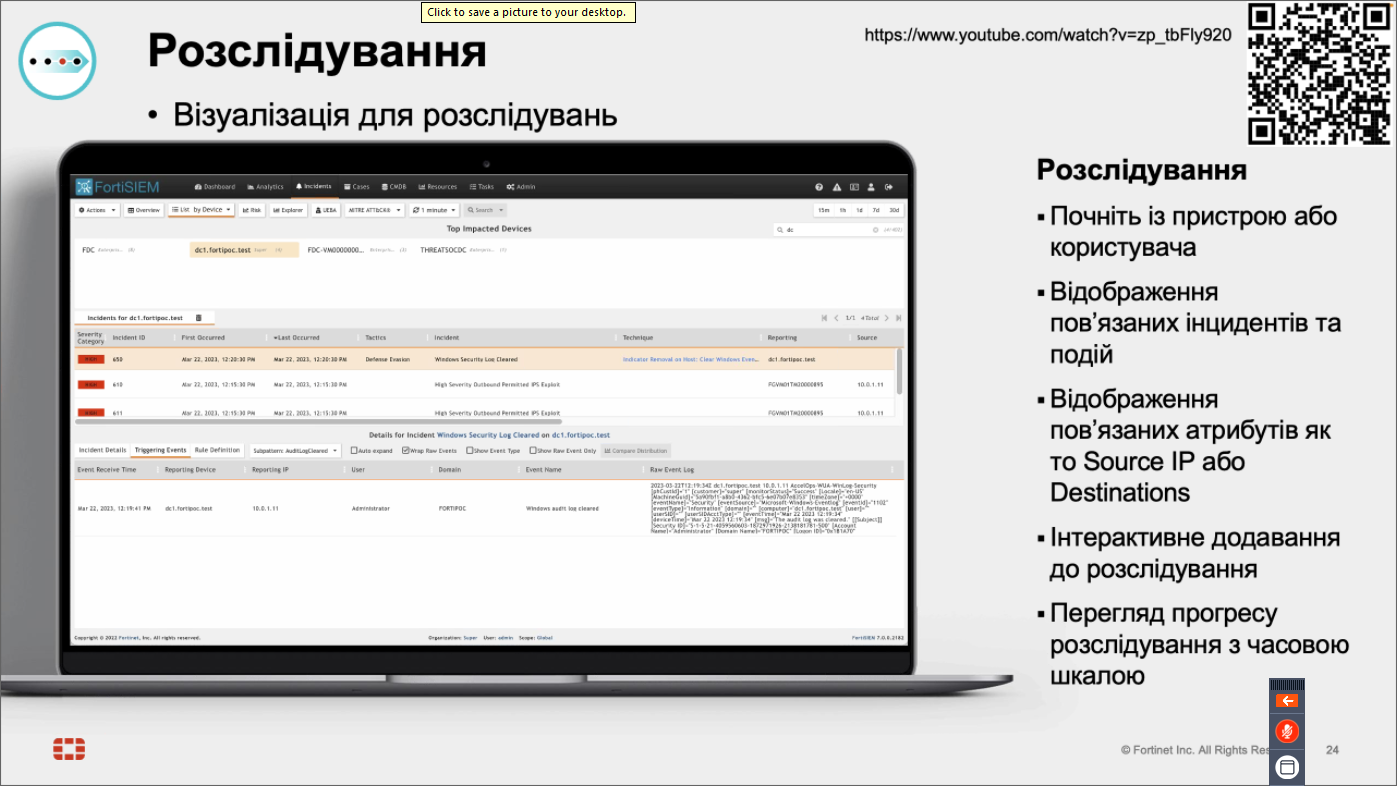Screen dimensions: 1397x786
Task: Click the logout icon in FortiSIEM header
Action: pos(888,187)
